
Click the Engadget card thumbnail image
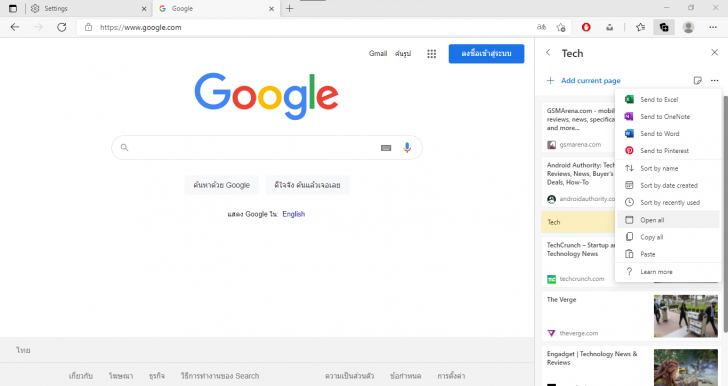point(686,367)
